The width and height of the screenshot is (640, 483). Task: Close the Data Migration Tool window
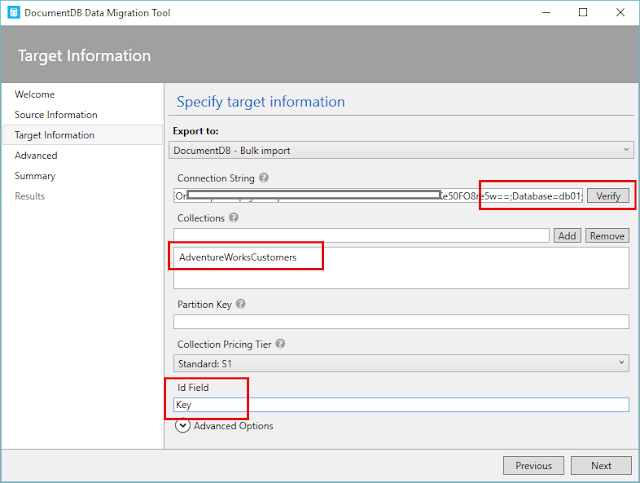click(620, 13)
